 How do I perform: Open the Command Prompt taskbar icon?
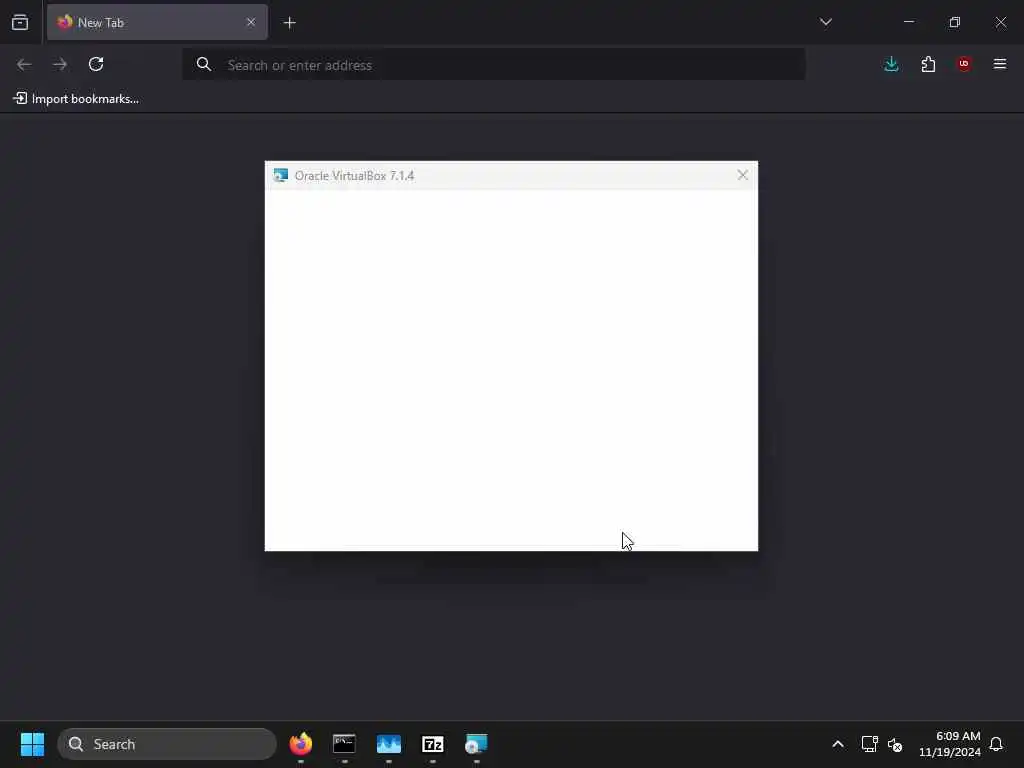point(344,744)
